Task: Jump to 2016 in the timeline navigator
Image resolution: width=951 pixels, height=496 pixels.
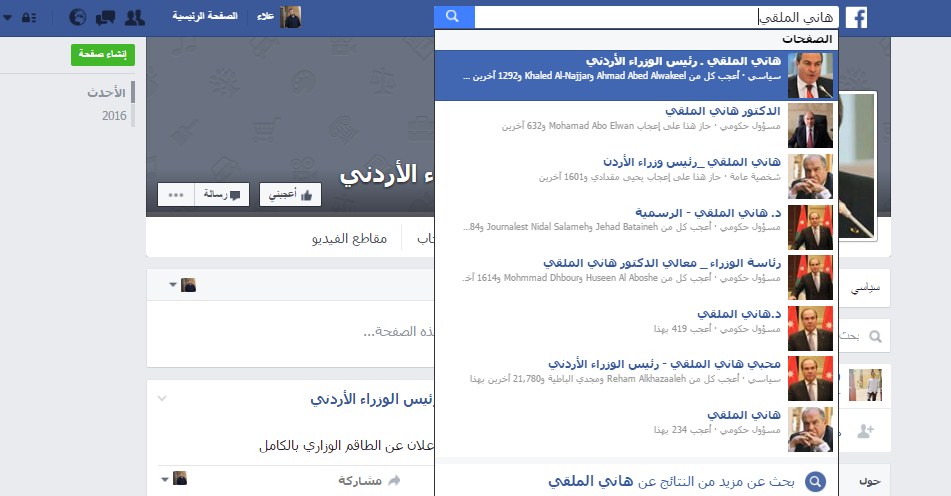Action: (x=114, y=115)
